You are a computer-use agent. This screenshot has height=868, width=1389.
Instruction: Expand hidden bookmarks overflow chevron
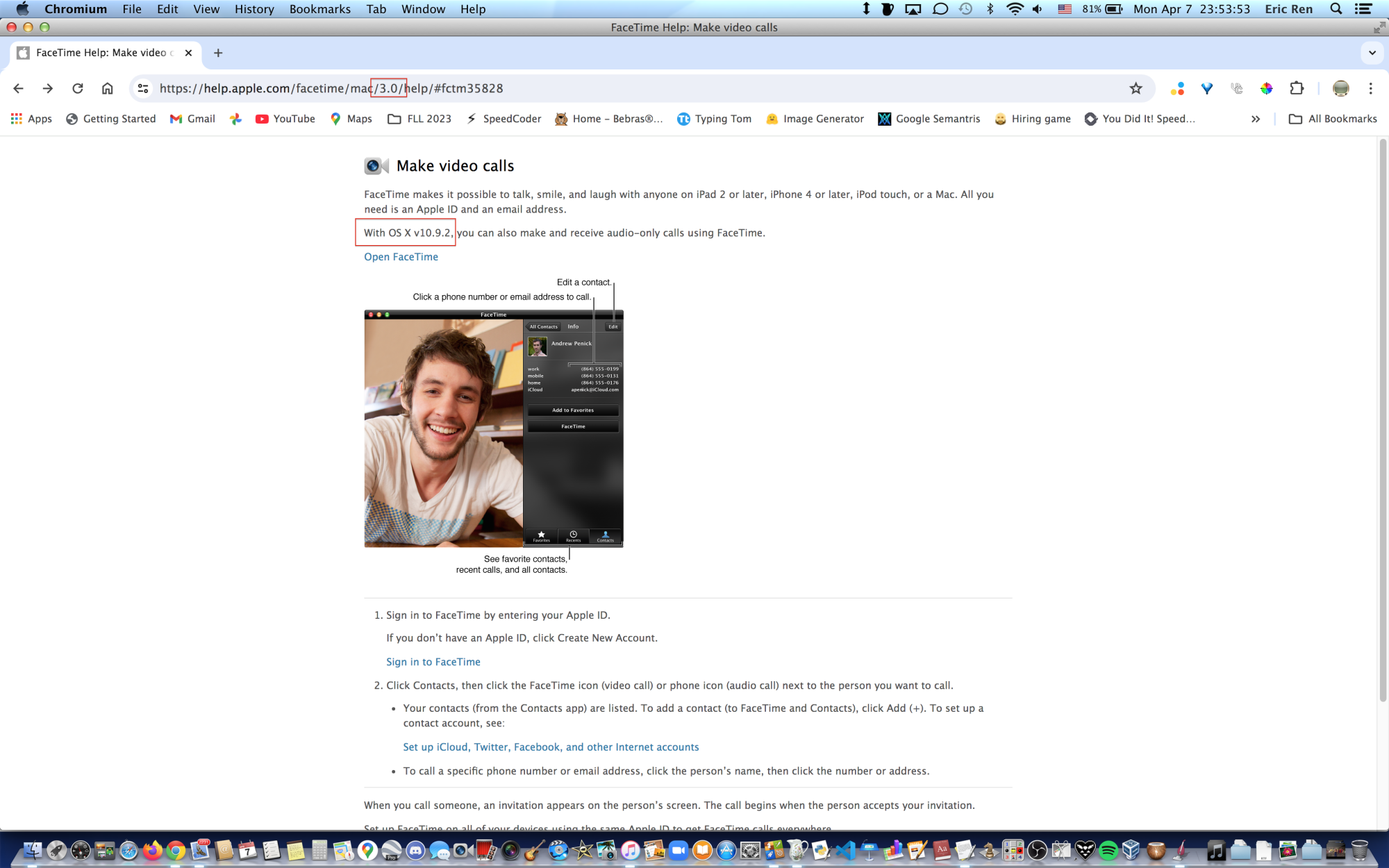(x=1256, y=119)
